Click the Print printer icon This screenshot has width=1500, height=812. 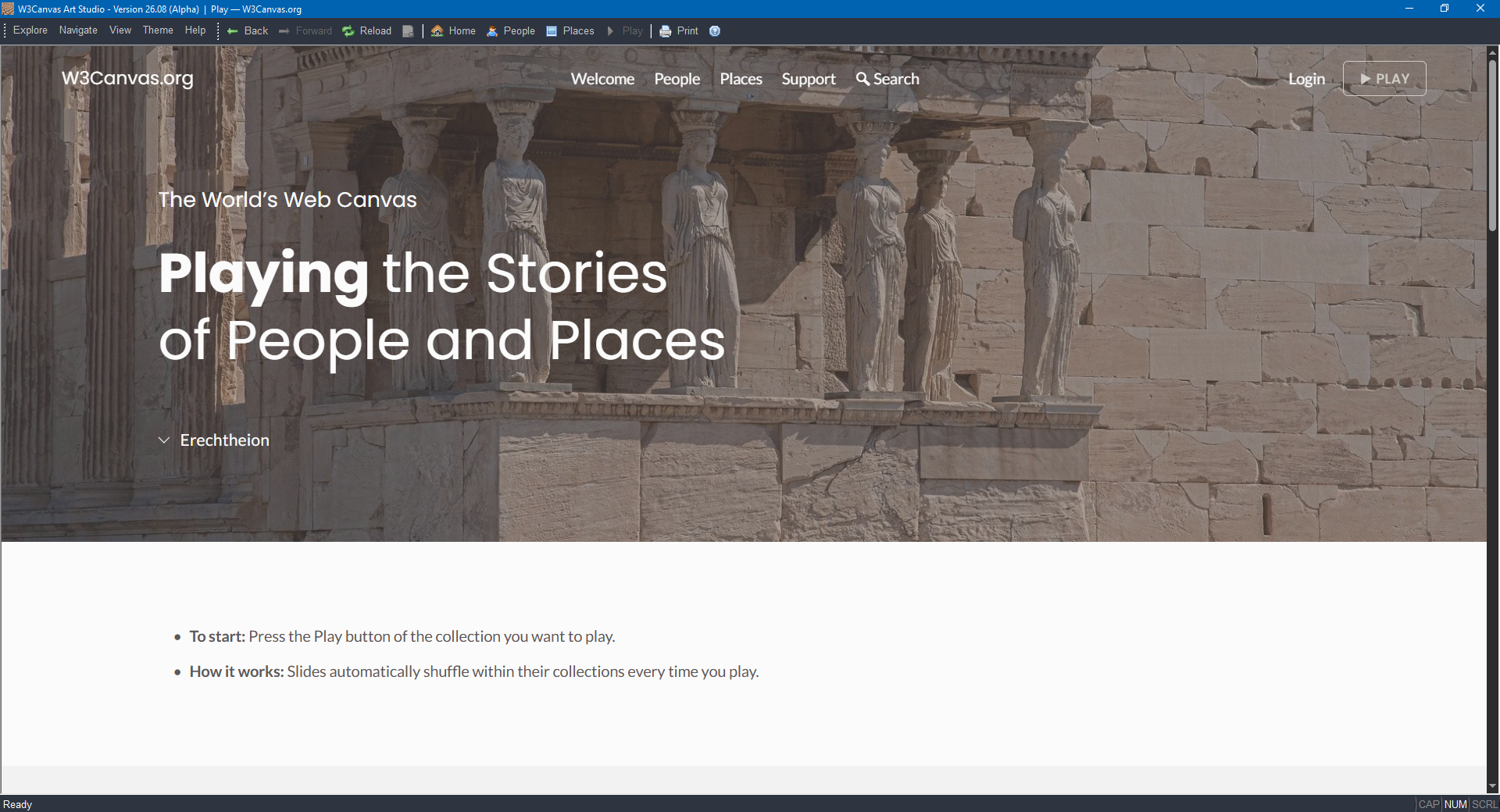click(666, 31)
